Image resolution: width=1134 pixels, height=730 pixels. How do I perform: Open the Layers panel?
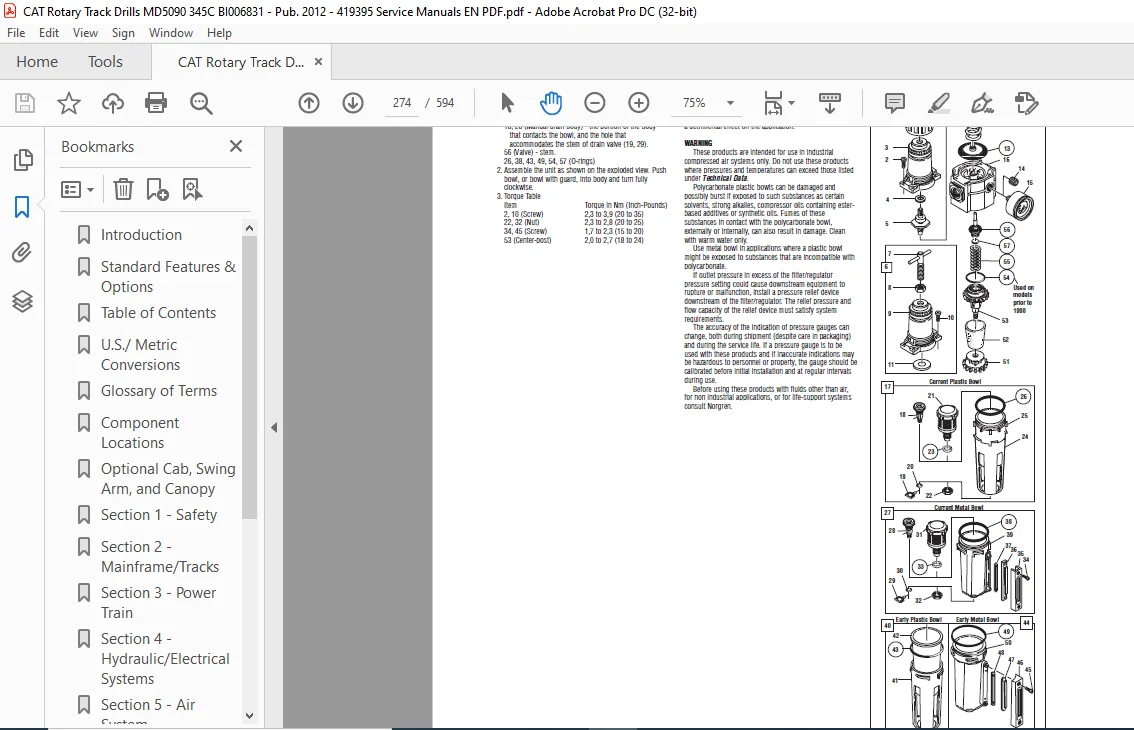point(22,300)
